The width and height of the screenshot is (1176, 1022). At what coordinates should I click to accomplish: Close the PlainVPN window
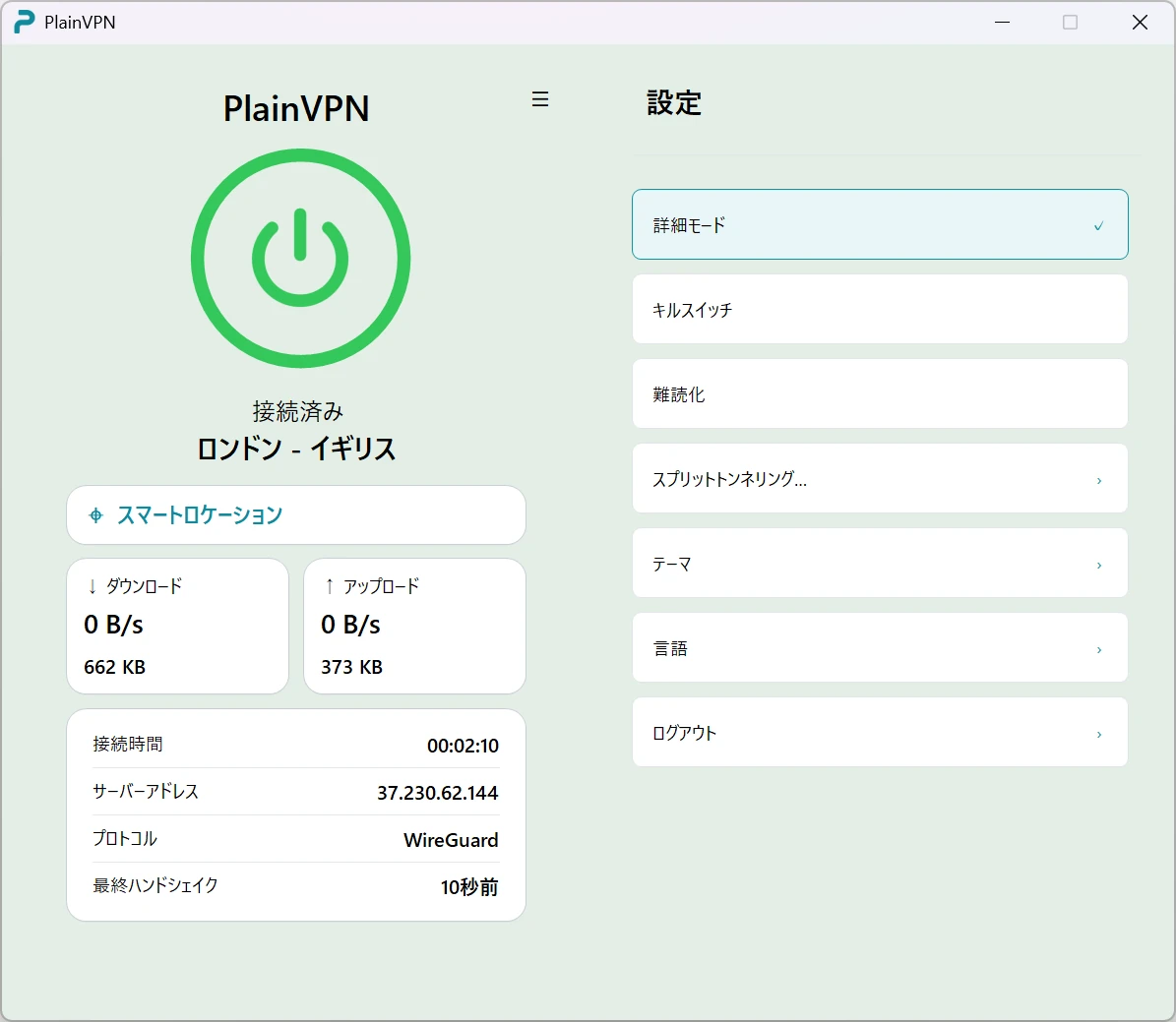1140,22
